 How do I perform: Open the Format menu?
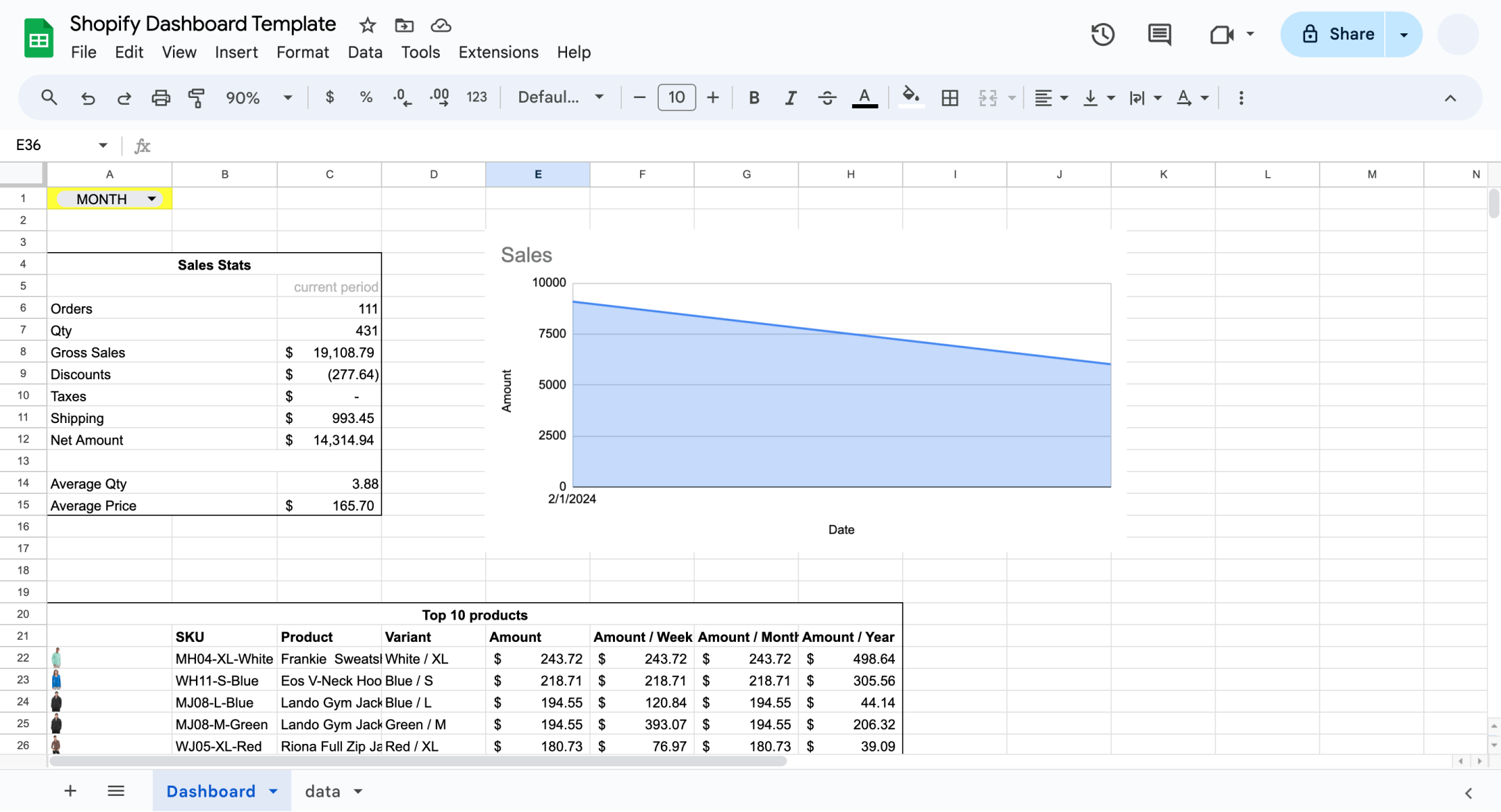point(302,52)
